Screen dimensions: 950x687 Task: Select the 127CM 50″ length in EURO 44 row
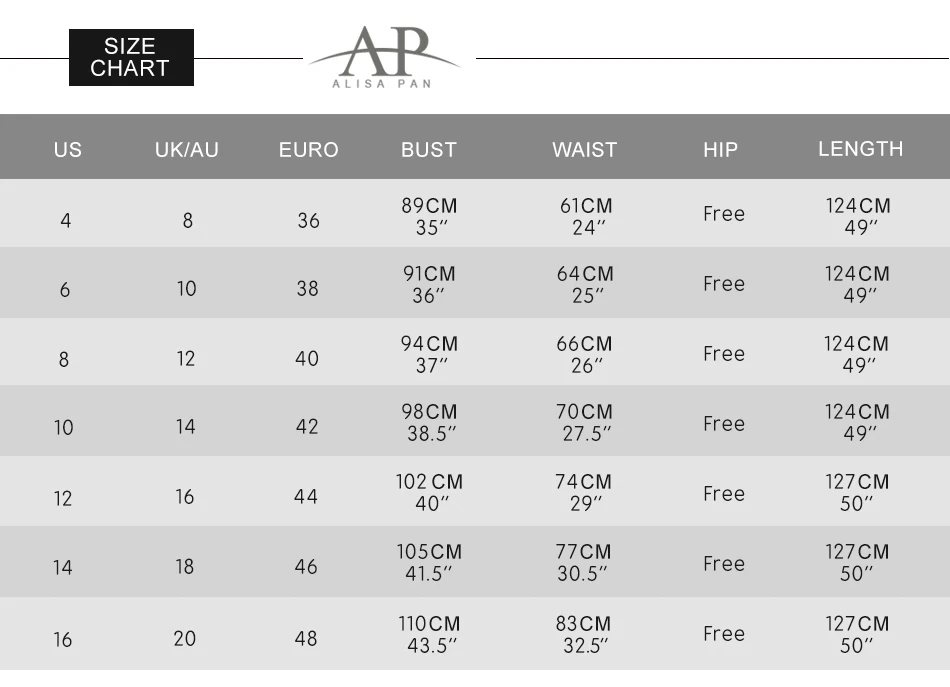(857, 493)
